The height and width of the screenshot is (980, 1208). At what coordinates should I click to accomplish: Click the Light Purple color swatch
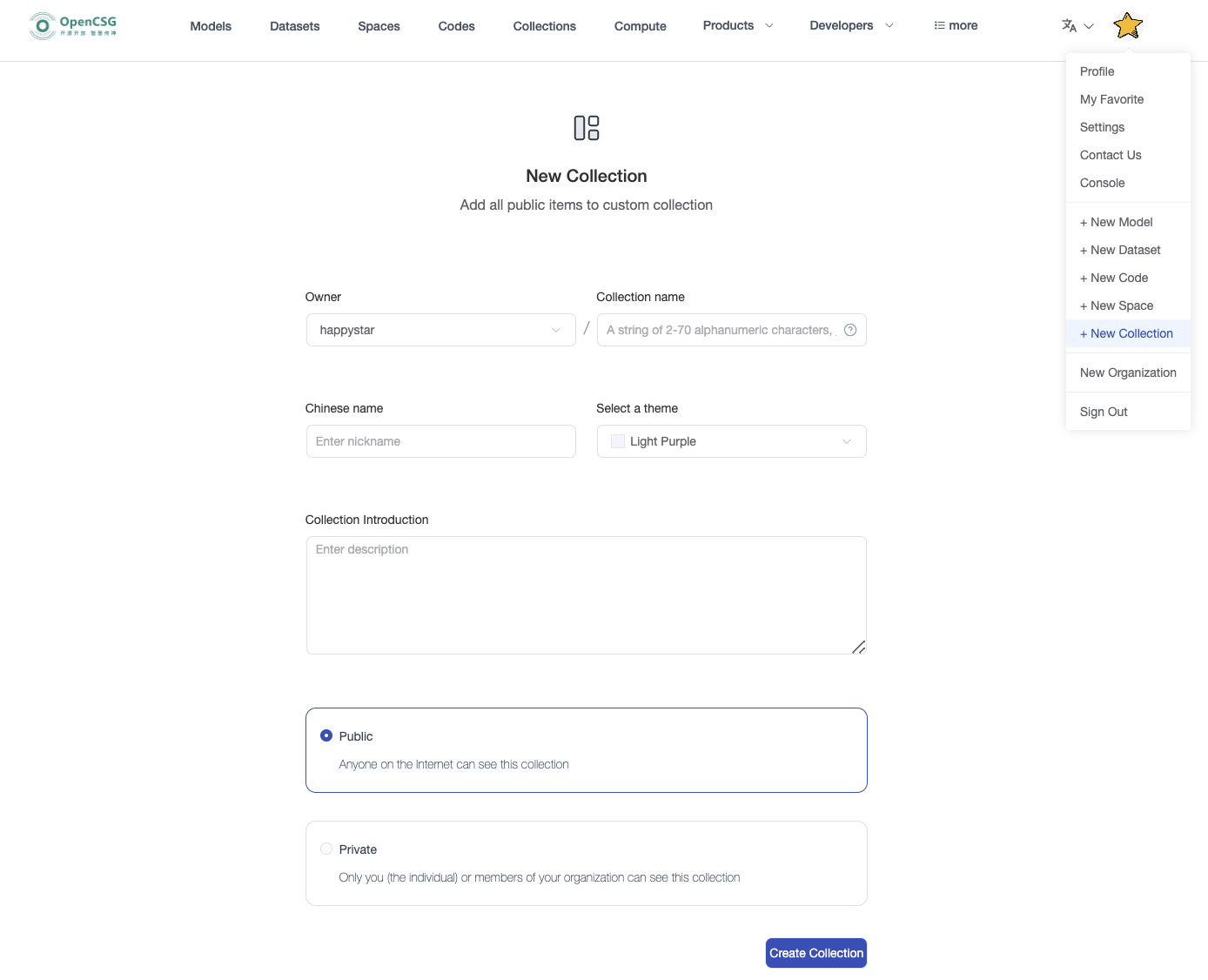tap(618, 441)
